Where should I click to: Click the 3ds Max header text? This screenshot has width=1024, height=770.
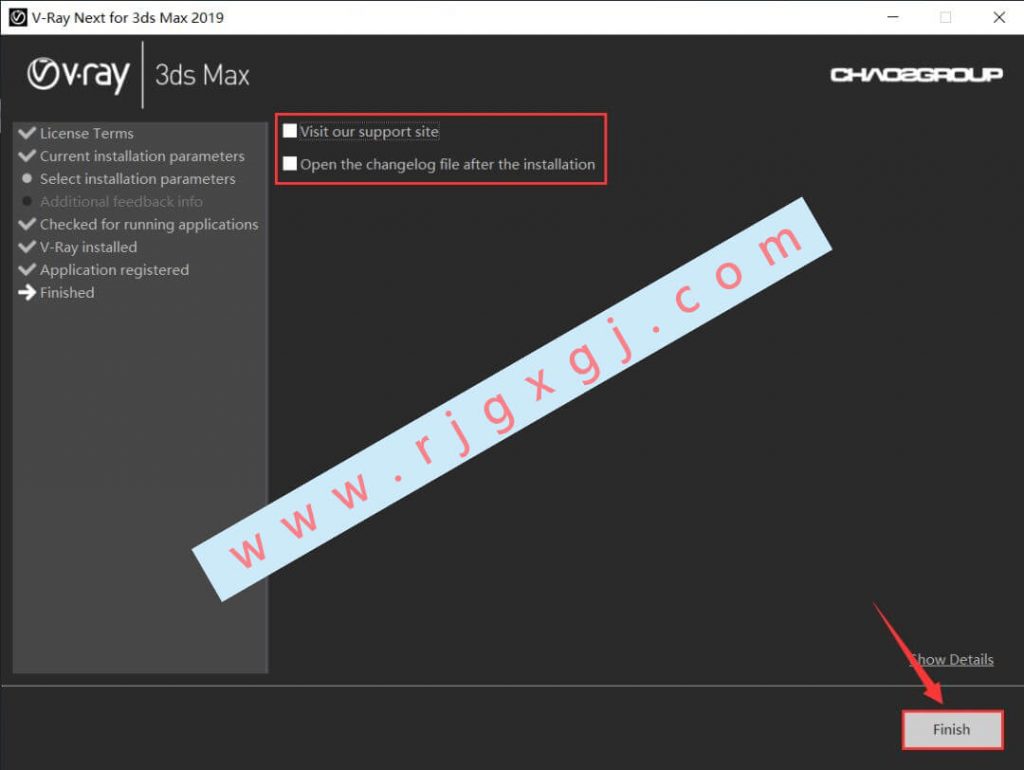(x=202, y=75)
